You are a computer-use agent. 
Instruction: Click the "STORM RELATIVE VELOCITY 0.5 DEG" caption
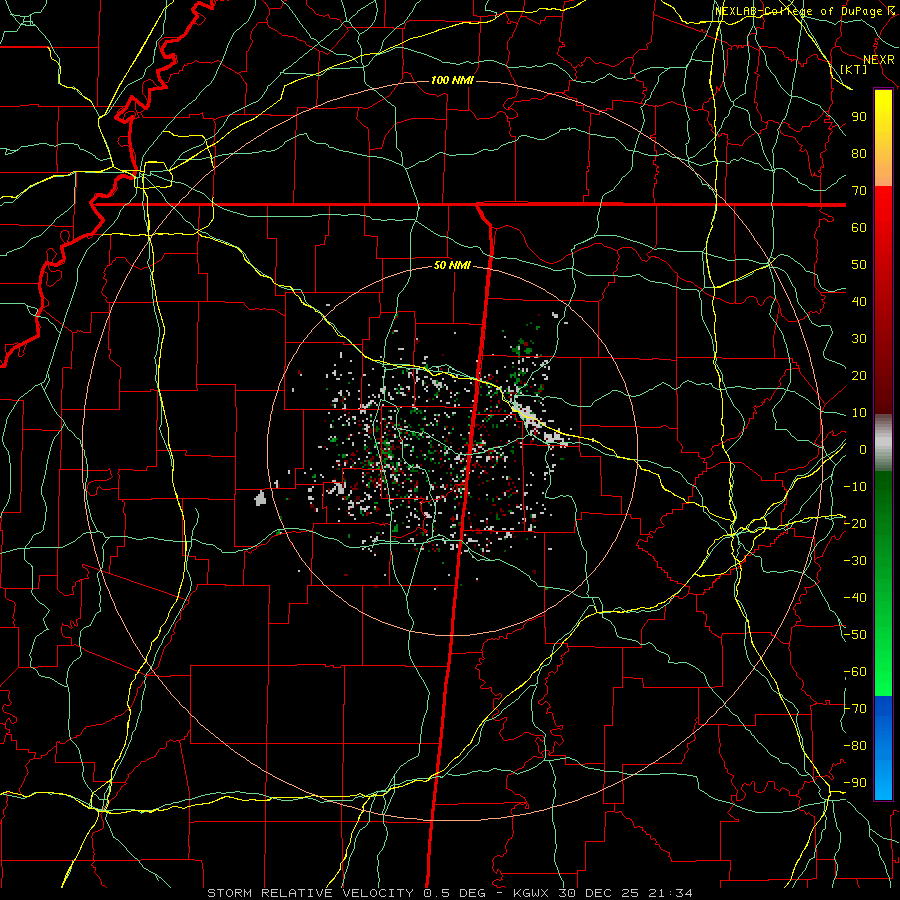(346, 893)
